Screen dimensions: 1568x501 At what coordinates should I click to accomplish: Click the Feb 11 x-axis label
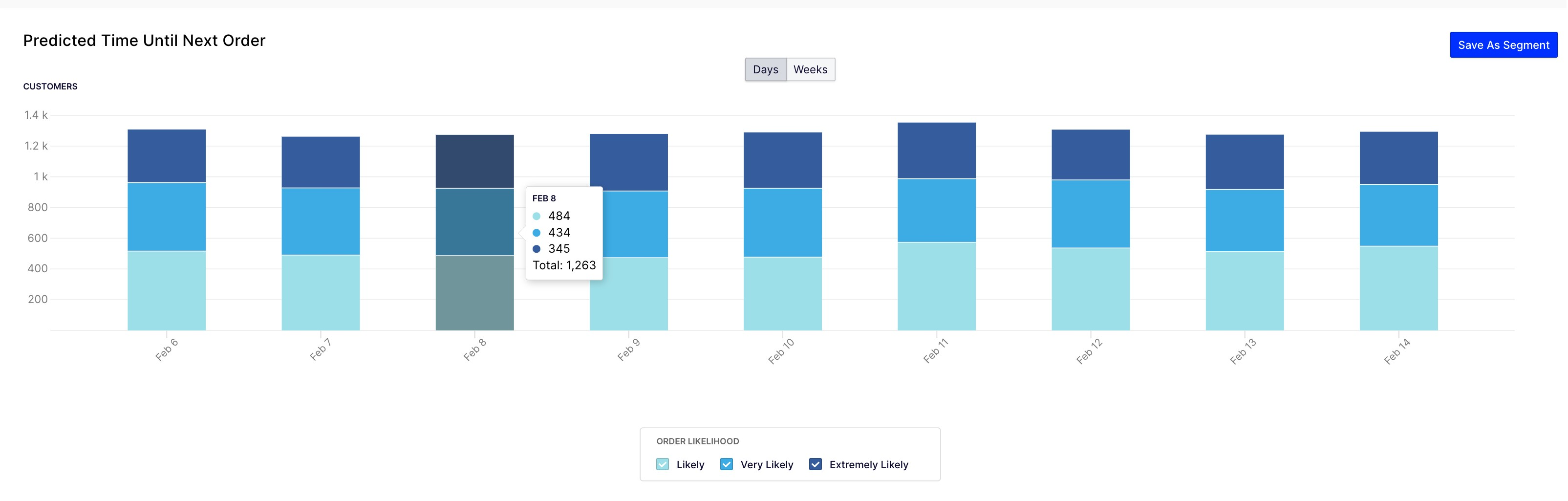pos(936,351)
